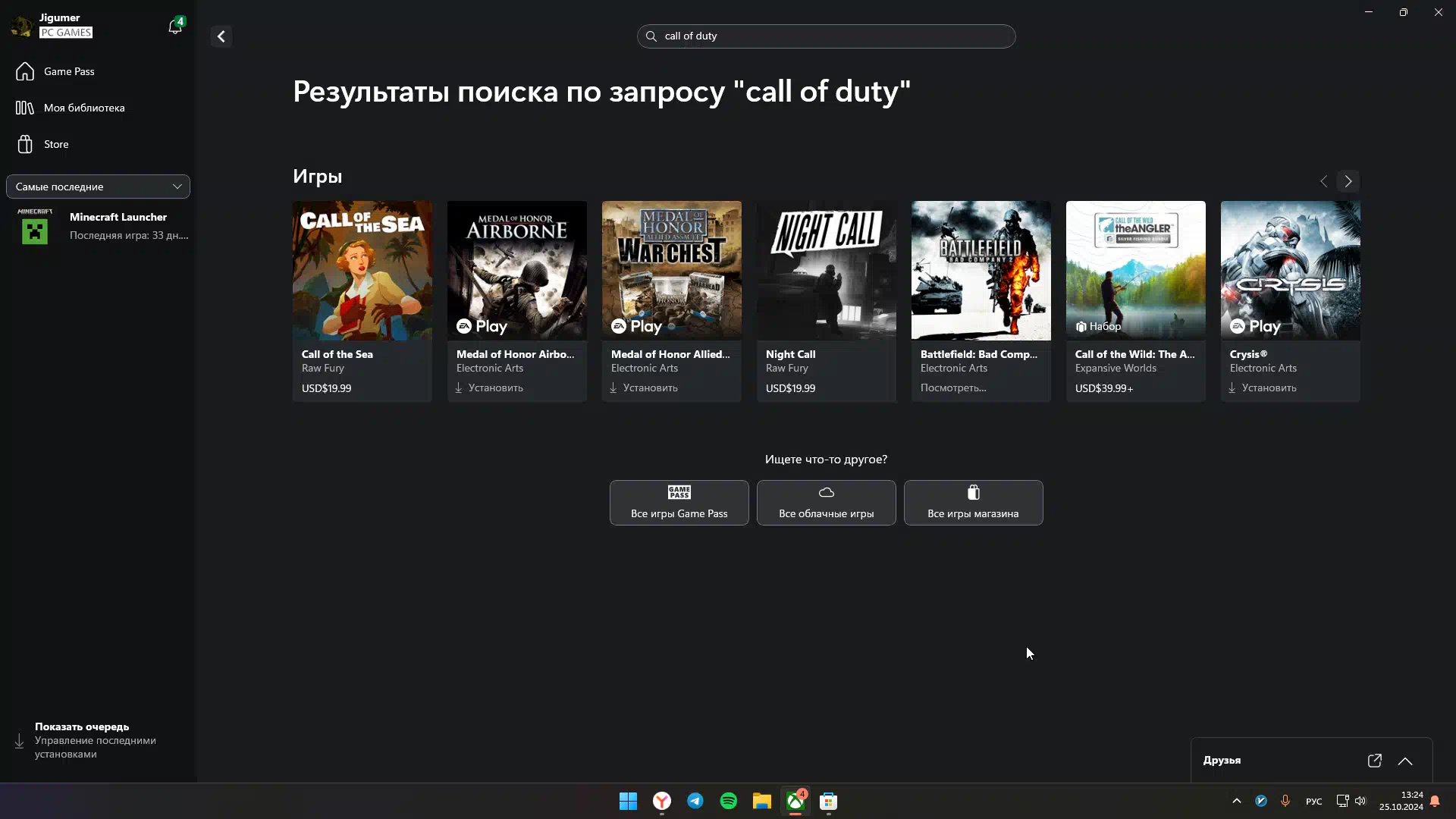
Task: Switch РУС input language
Action: 1314,802
